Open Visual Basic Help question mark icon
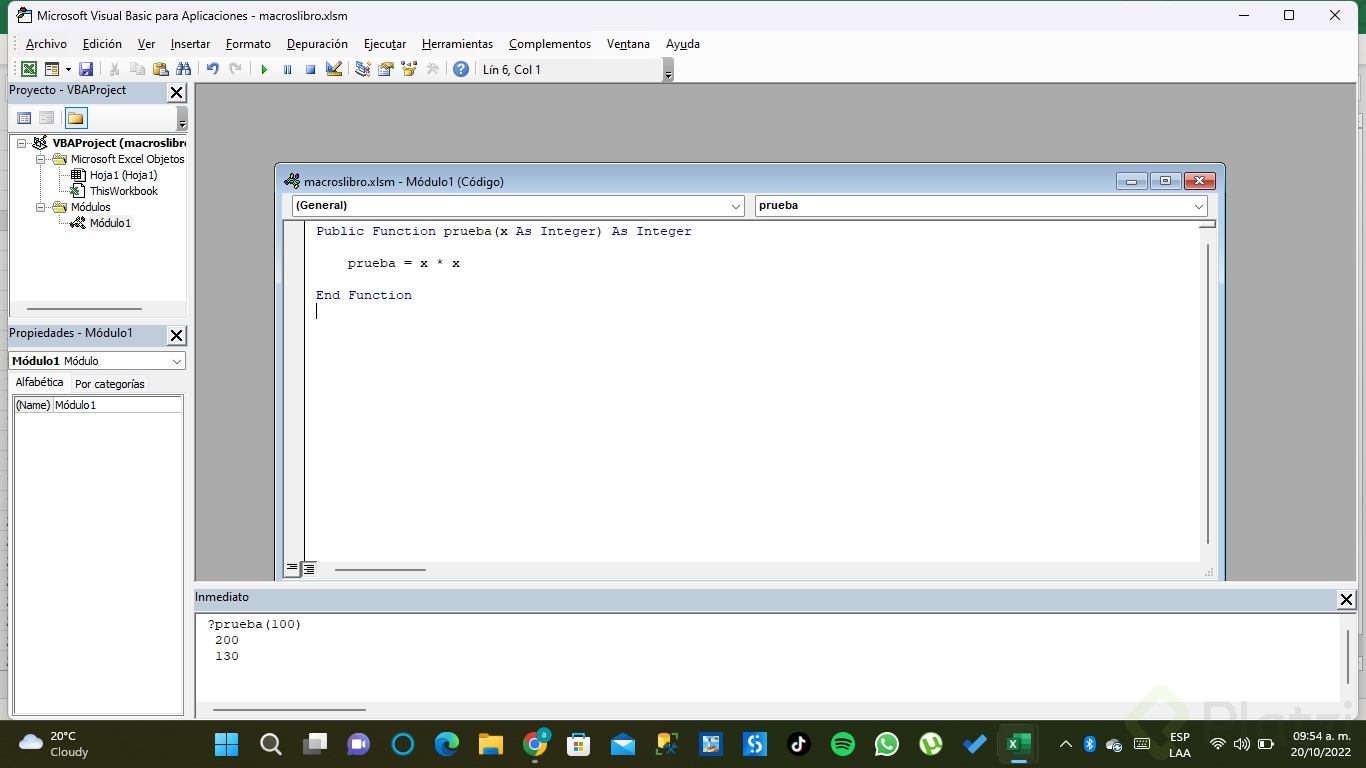This screenshot has height=768, width=1366. pos(461,69)
